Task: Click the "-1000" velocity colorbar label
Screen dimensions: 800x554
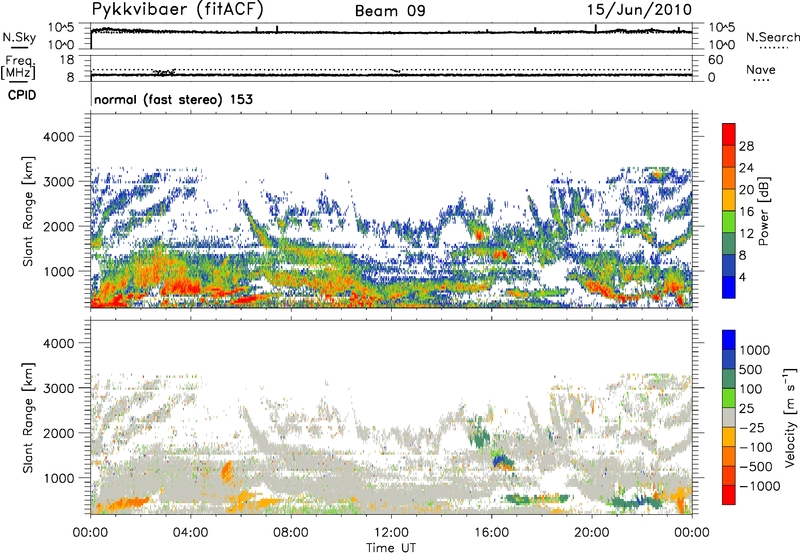Action: tap(760, 486)
